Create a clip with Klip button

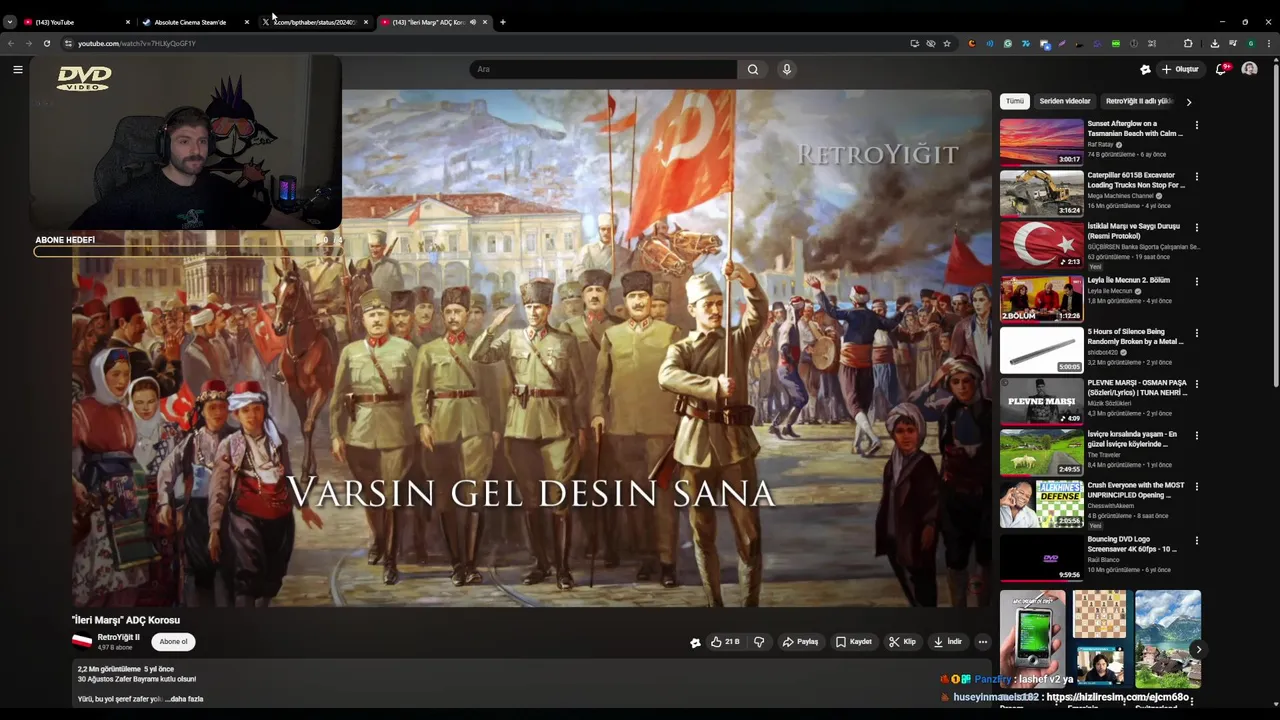(902, 642)
